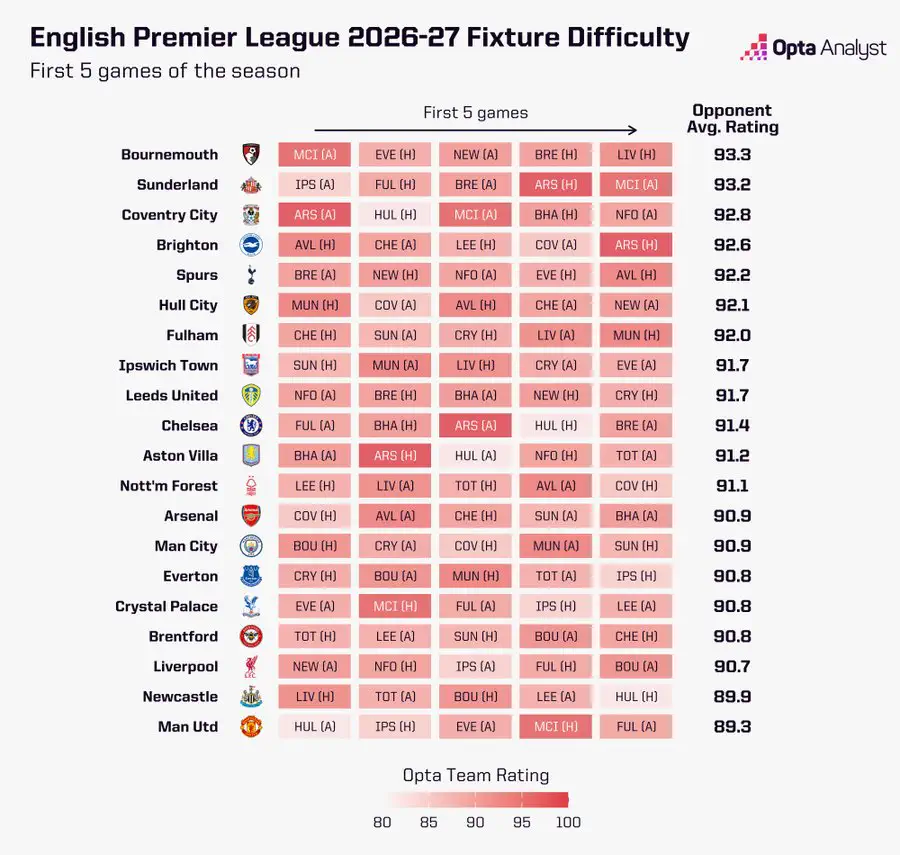The image size is (900, 855).
Task: Click the Opta Team Rating color scale
Action: coord(476,800)
